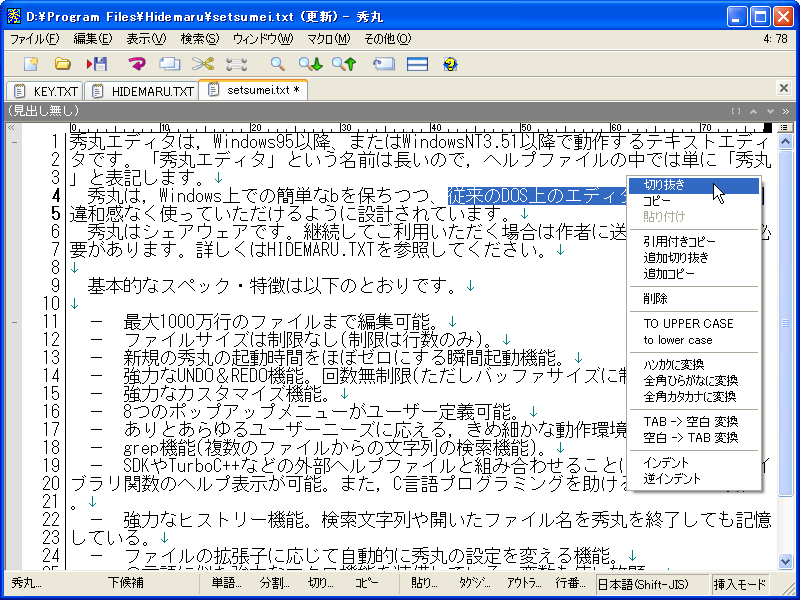This screenshot has height=600, width=800.
Task: Click the タグジ... function key button
Action: tap(474, 583)
